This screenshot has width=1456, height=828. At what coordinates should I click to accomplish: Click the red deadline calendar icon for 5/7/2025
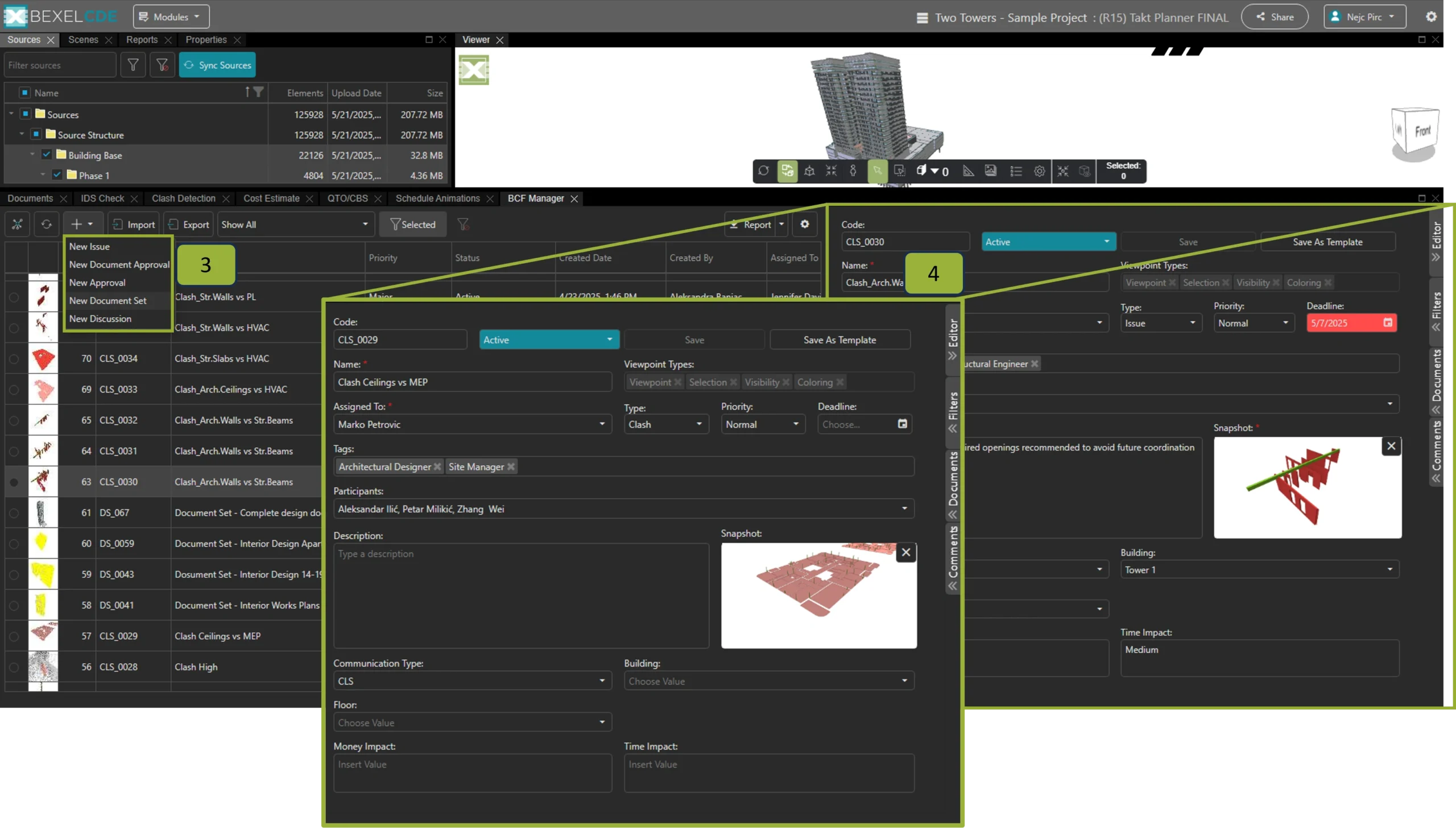[1388, 322]
